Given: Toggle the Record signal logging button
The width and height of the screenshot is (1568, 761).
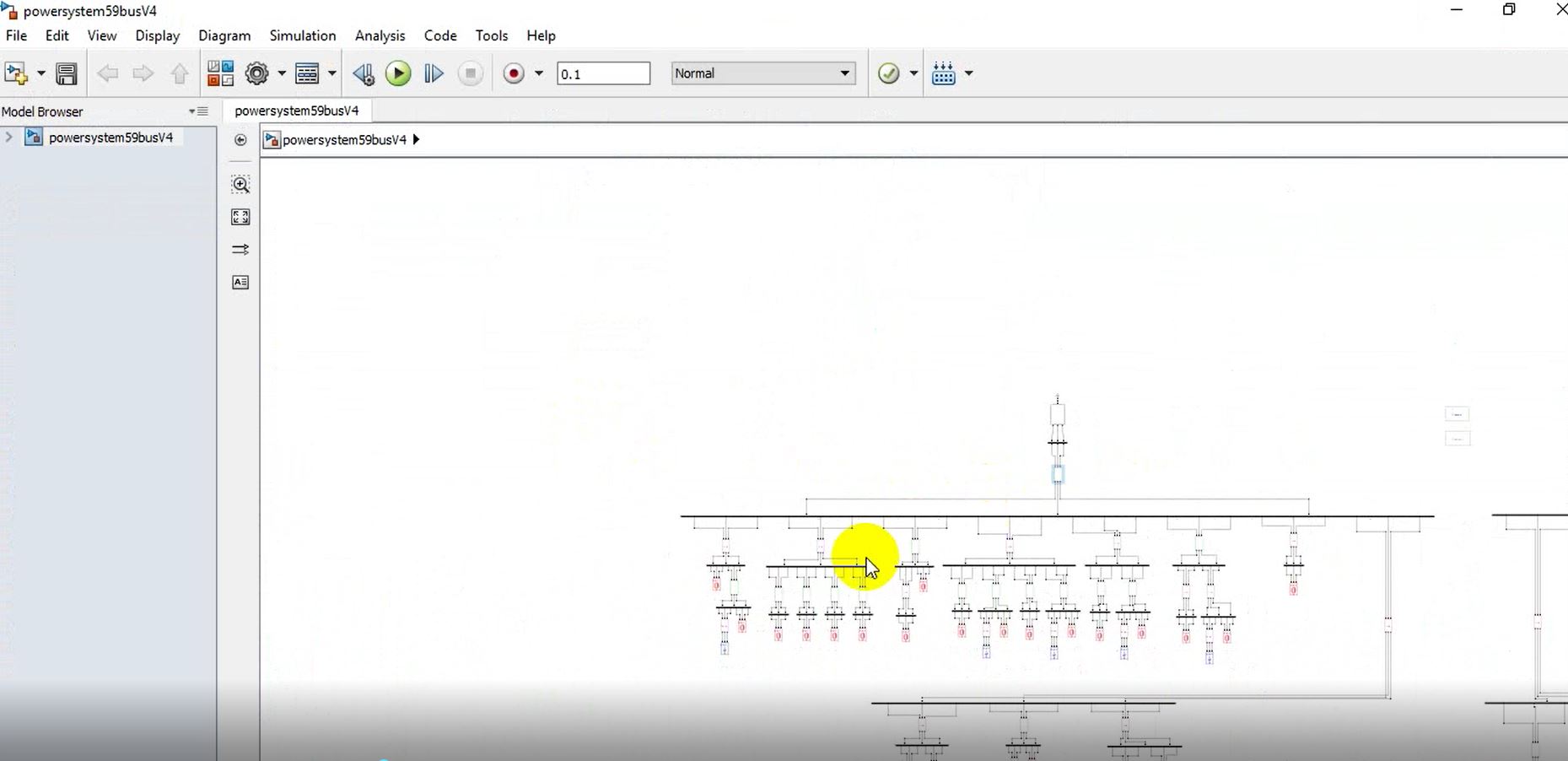Looking at the screenshot, I should [x=513, y=73].
